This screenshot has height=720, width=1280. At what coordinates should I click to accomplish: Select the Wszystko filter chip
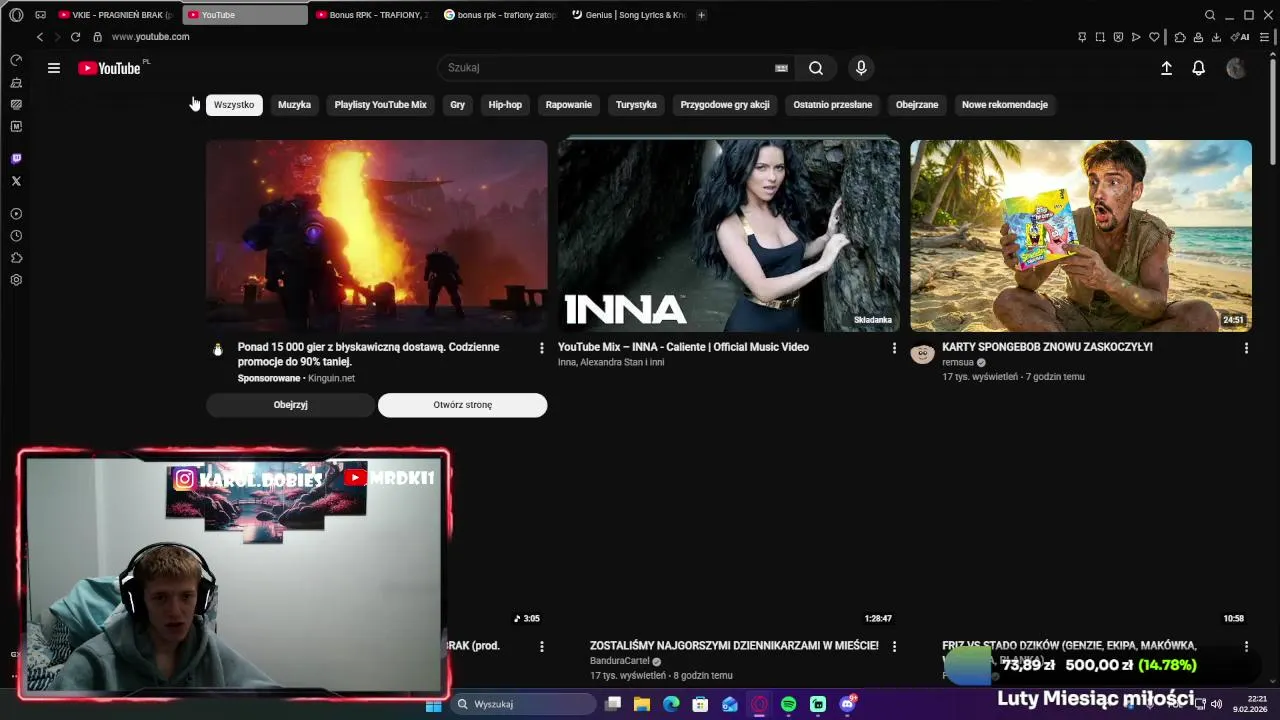coord(234,104)
